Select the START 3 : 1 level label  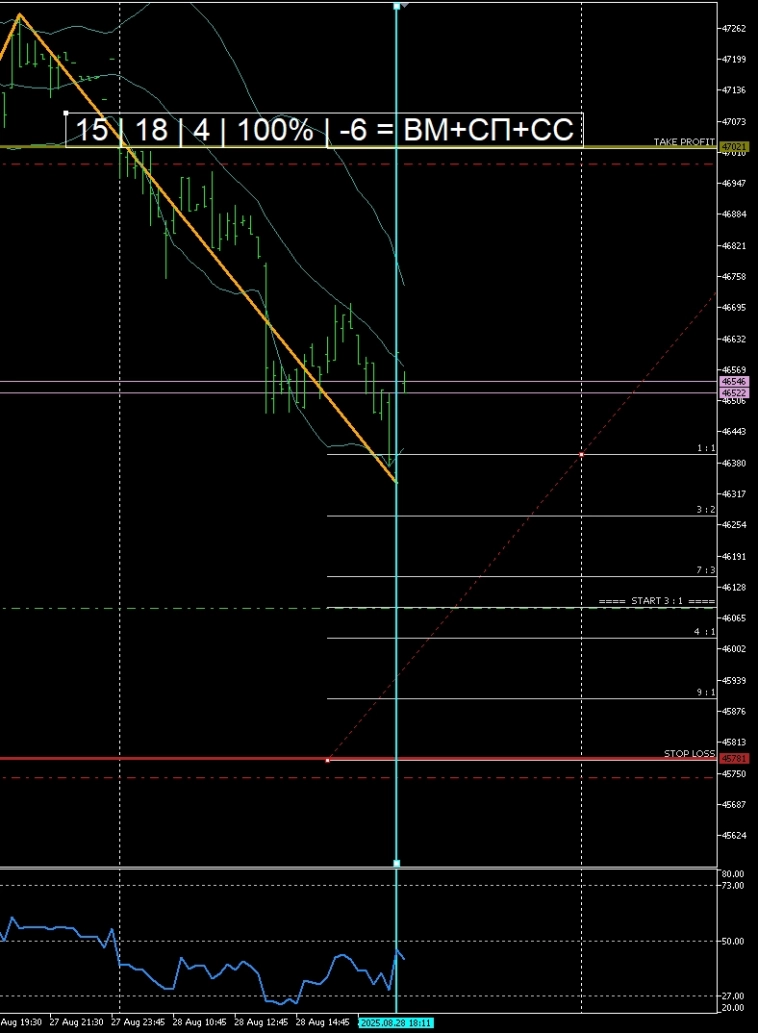click(657, 601)
